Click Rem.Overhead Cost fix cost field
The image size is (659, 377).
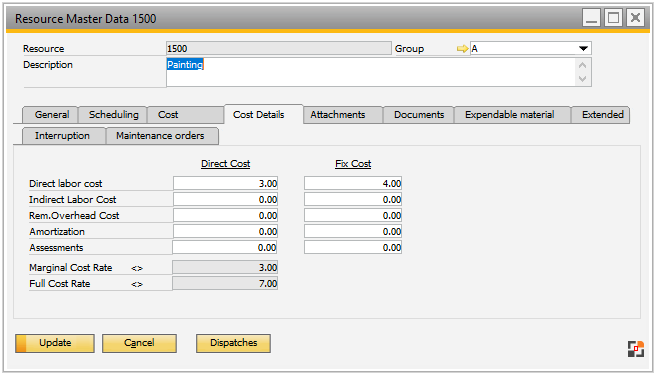click(353, 216)
